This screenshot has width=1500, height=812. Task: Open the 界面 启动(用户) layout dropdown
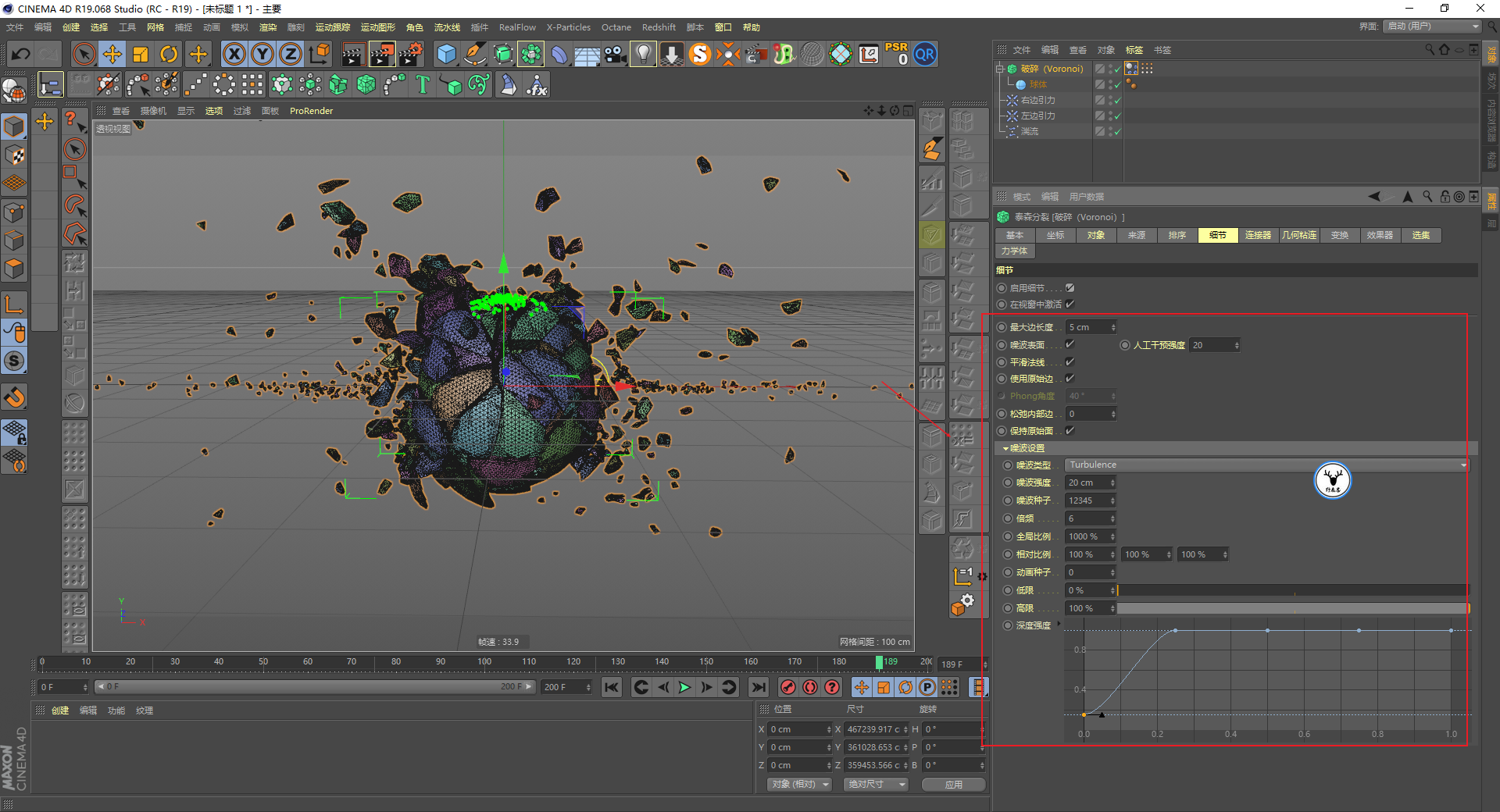1433,27
